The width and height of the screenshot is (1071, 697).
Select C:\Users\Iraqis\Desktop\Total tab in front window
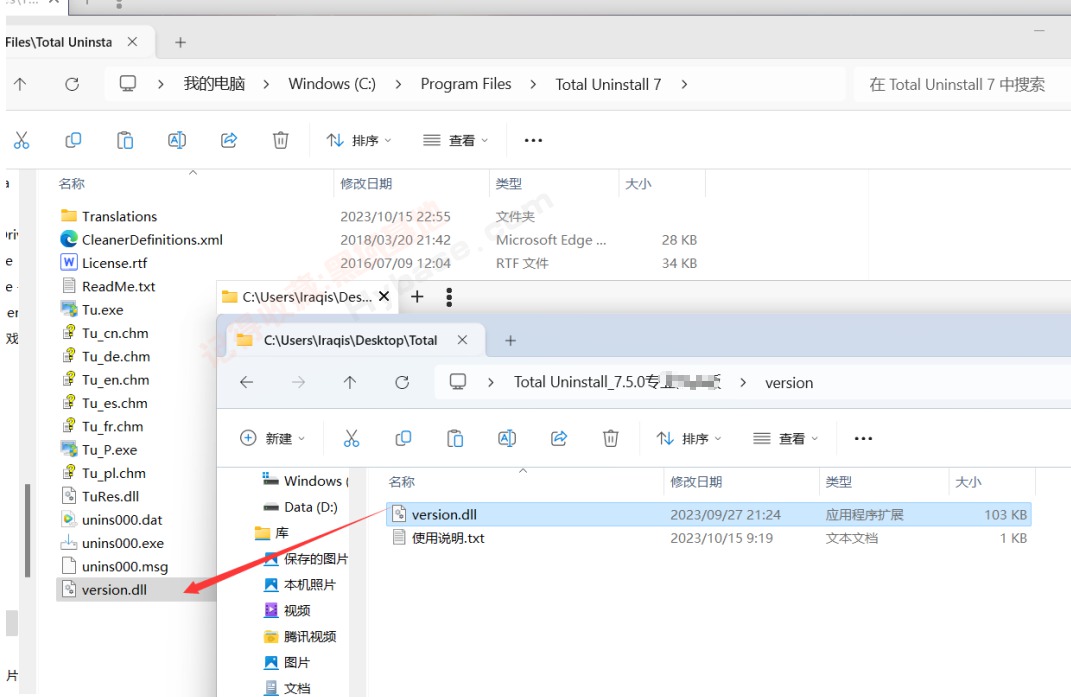[x=350, y=340]
